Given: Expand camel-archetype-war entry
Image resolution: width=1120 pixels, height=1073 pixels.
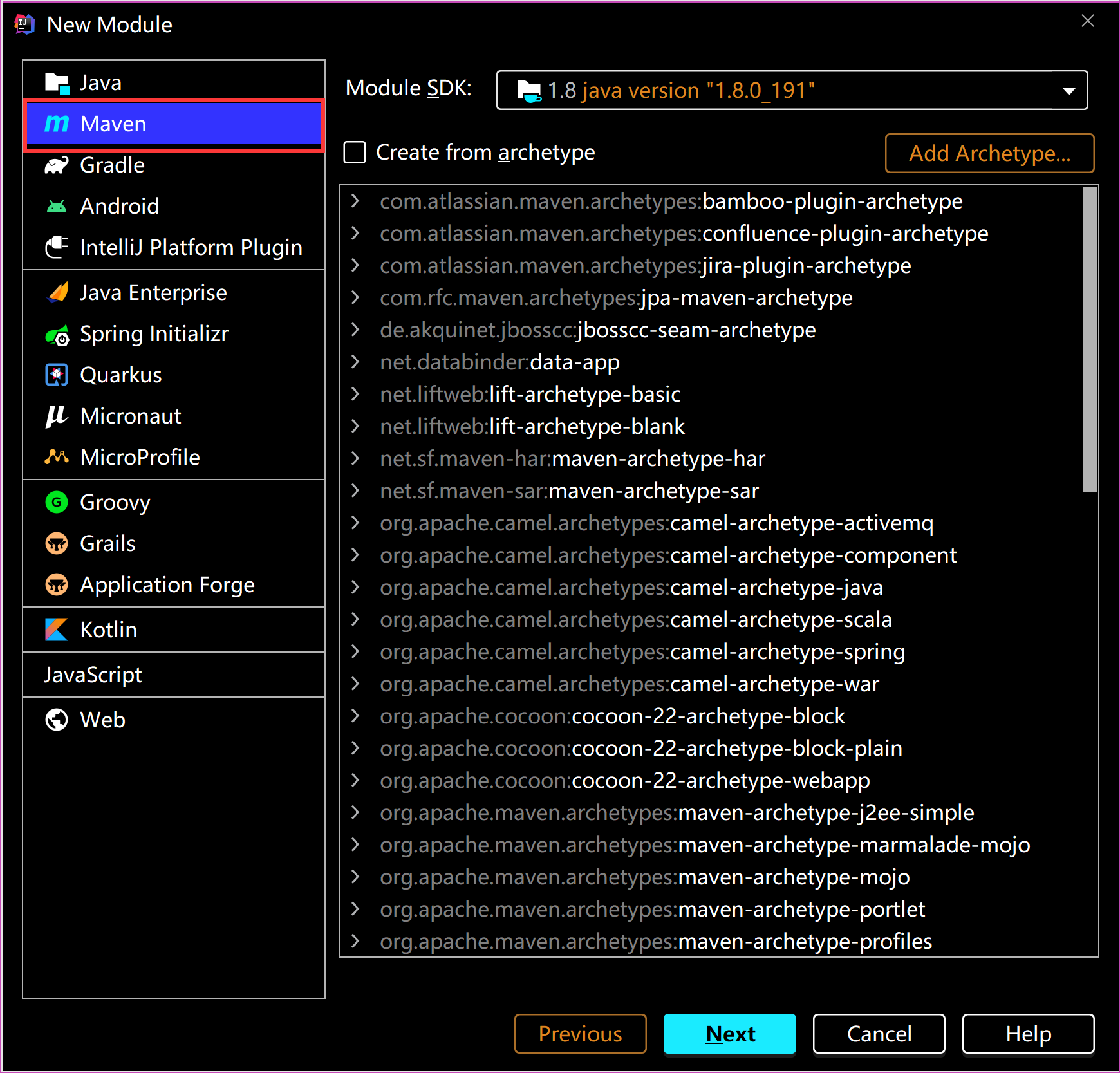Looking at the screenshot, I should point(355,684).
